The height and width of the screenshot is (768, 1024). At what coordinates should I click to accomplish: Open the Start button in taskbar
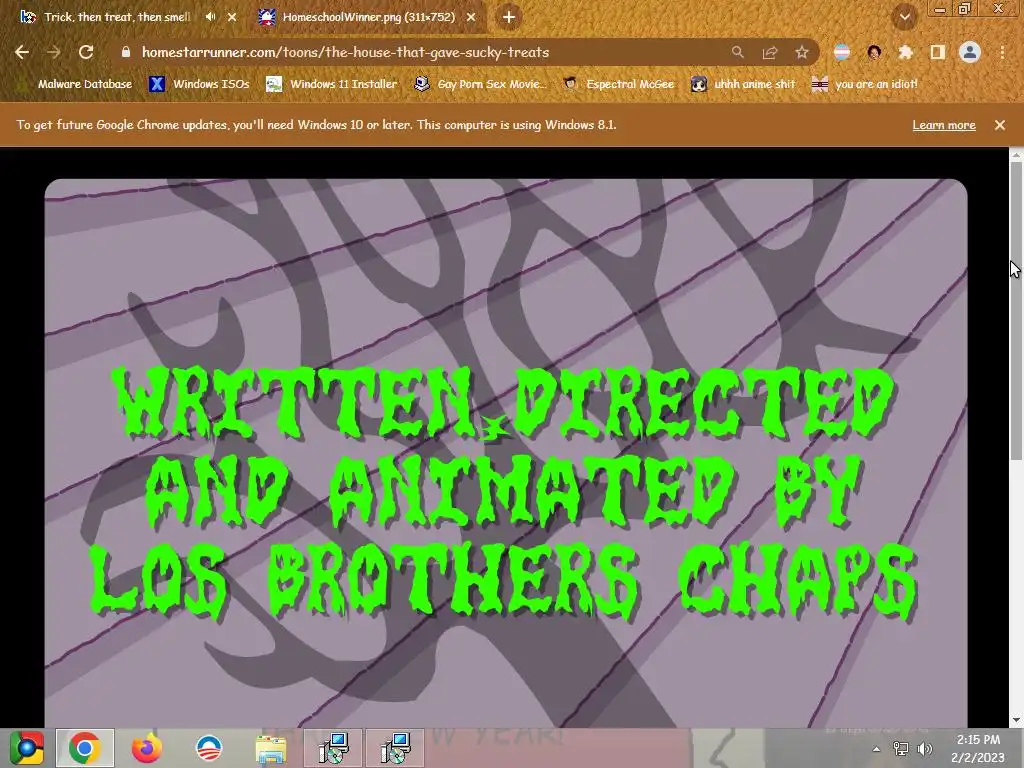[27, 748]
